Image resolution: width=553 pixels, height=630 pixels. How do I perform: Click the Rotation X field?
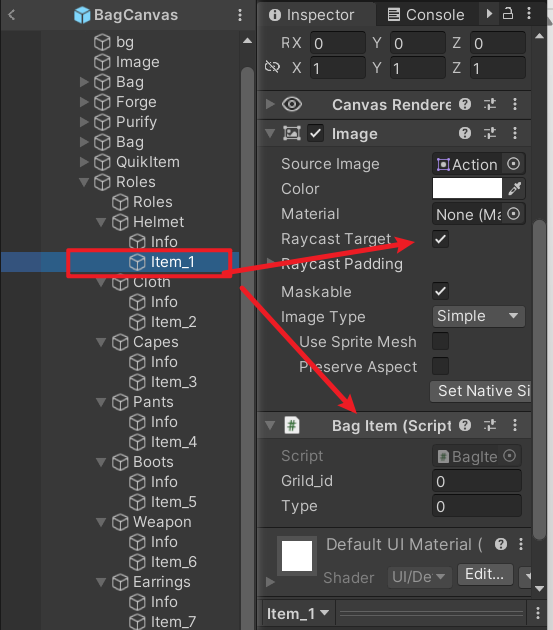tap(338, 43)
